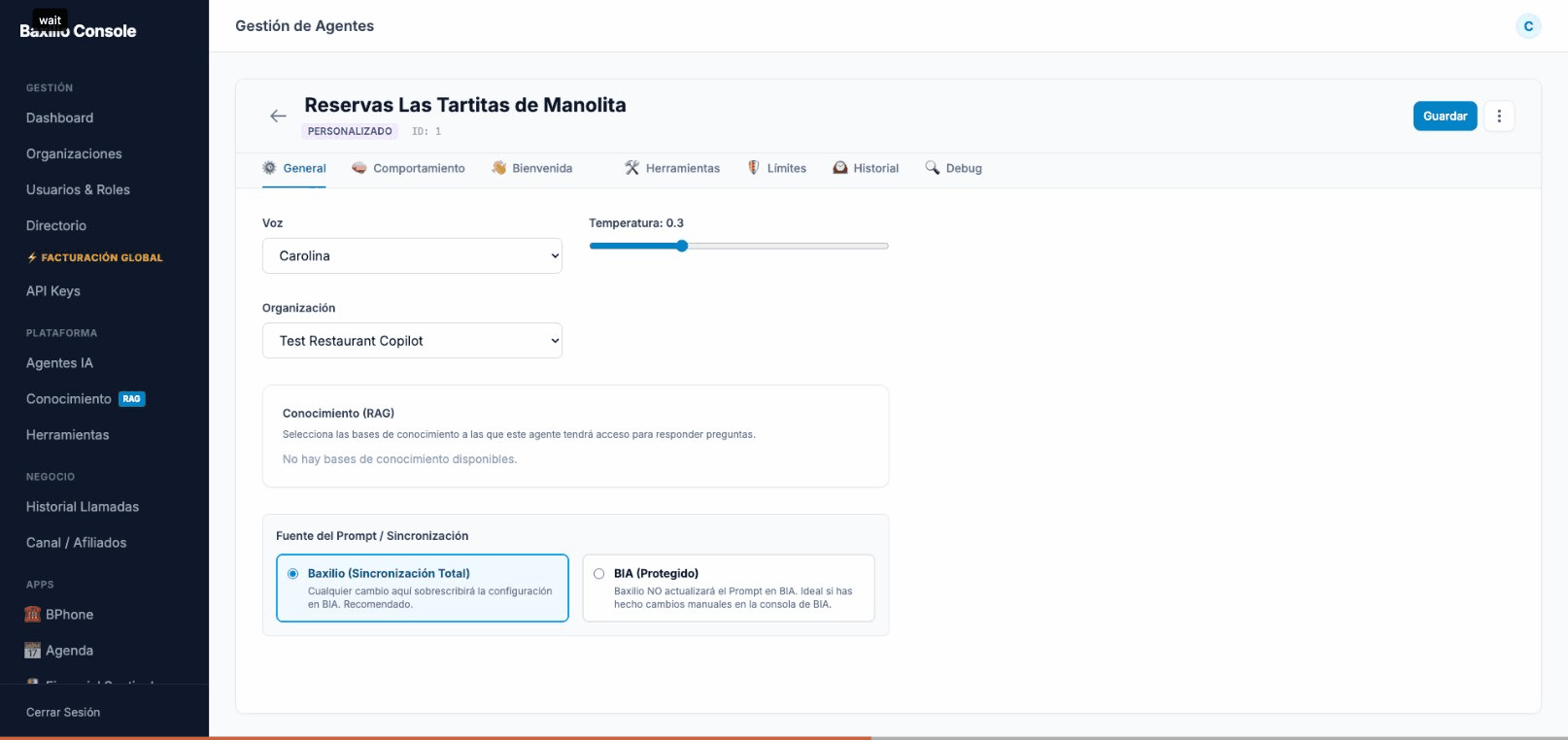Click the Debug magnifier icon

coord(933,167)
